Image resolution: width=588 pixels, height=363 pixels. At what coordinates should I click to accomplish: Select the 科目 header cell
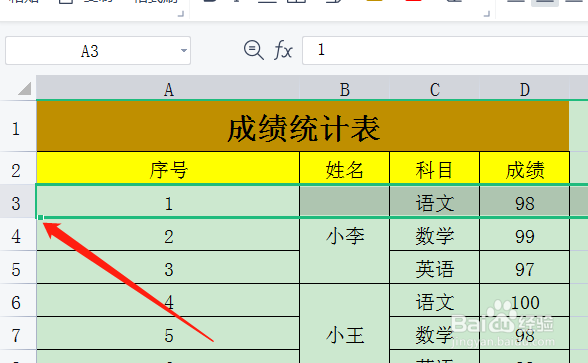coord(435,168)
